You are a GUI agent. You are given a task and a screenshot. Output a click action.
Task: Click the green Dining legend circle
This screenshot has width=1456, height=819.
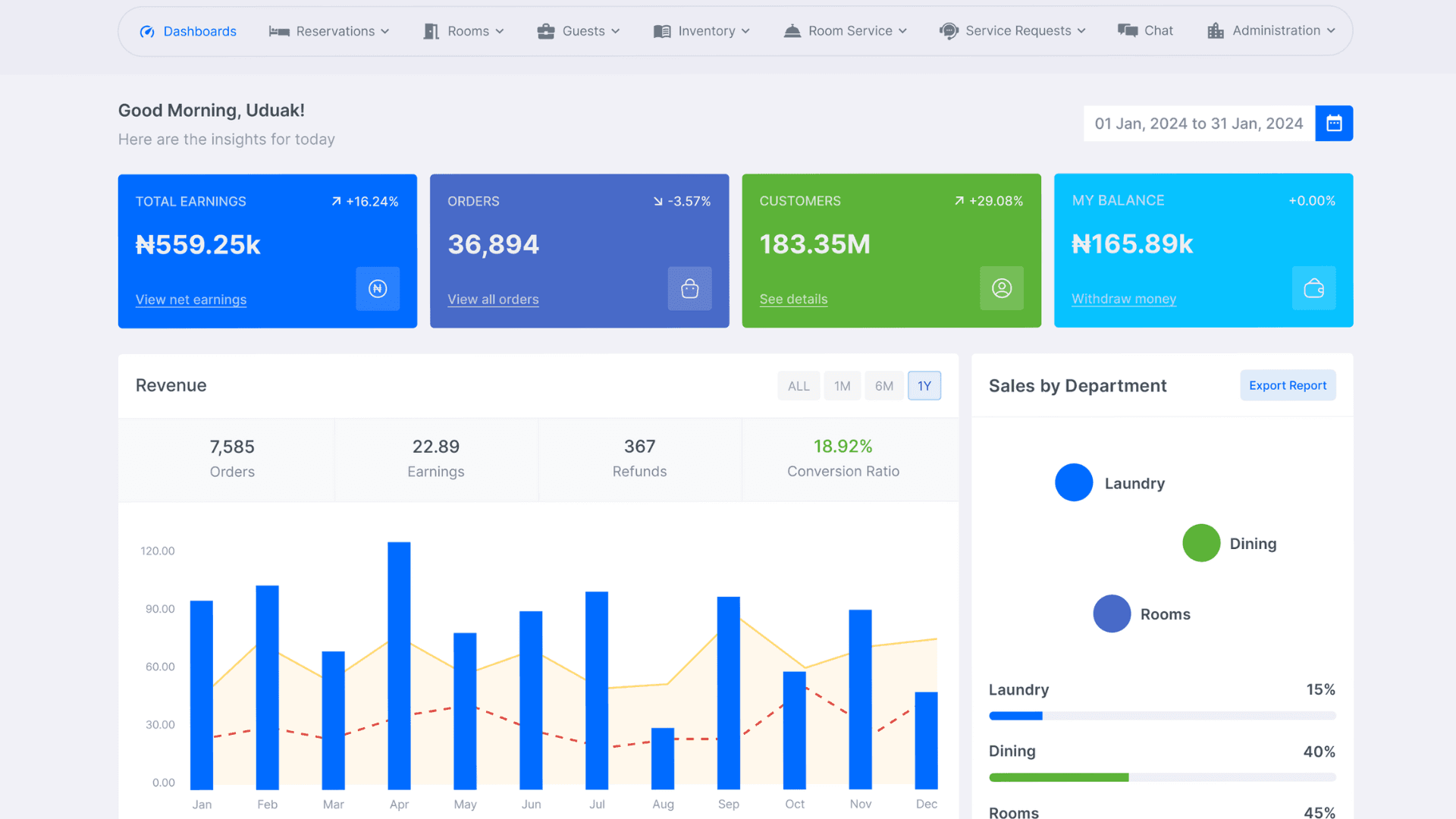[1200, 543]
